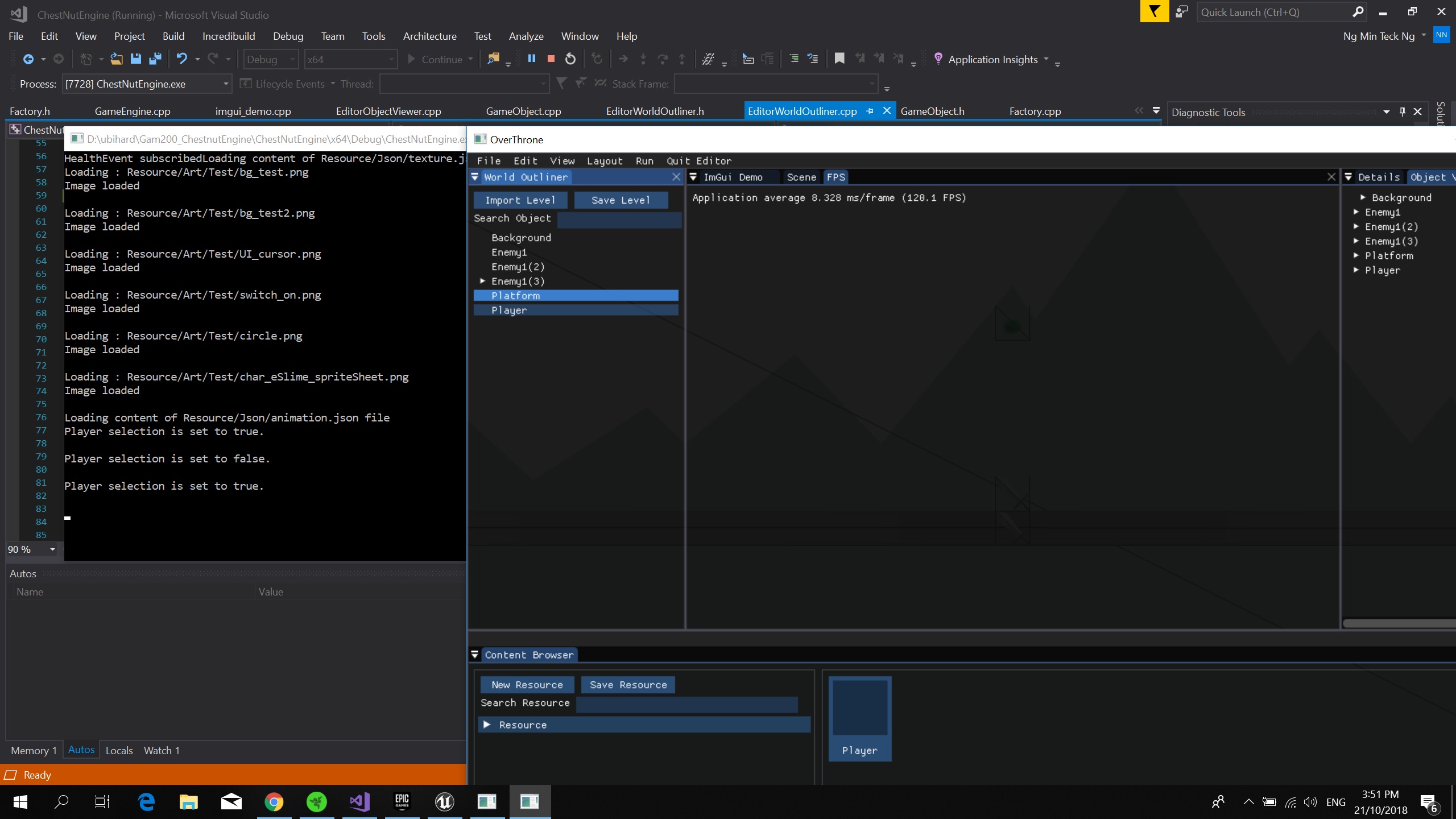Click the Import Level button
This screenshot has width=1456, height=819.
tap(520, 200)
